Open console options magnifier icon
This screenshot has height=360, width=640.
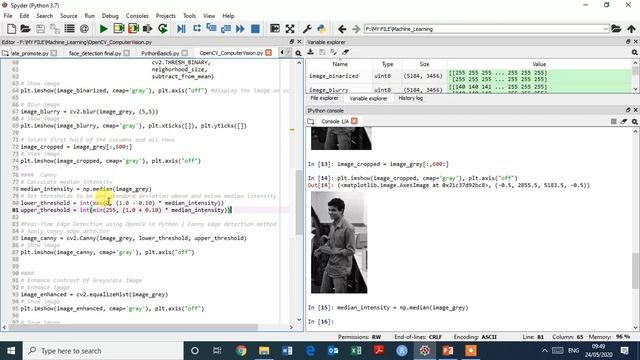[635, 122]
